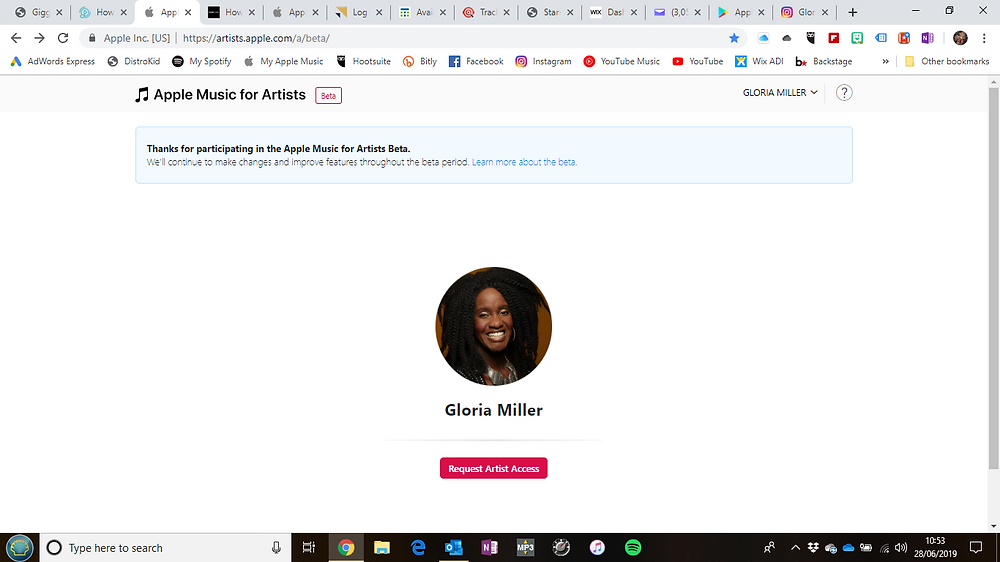
Task: Expand hidden bookmarks chevron
Action: [885, 61]
